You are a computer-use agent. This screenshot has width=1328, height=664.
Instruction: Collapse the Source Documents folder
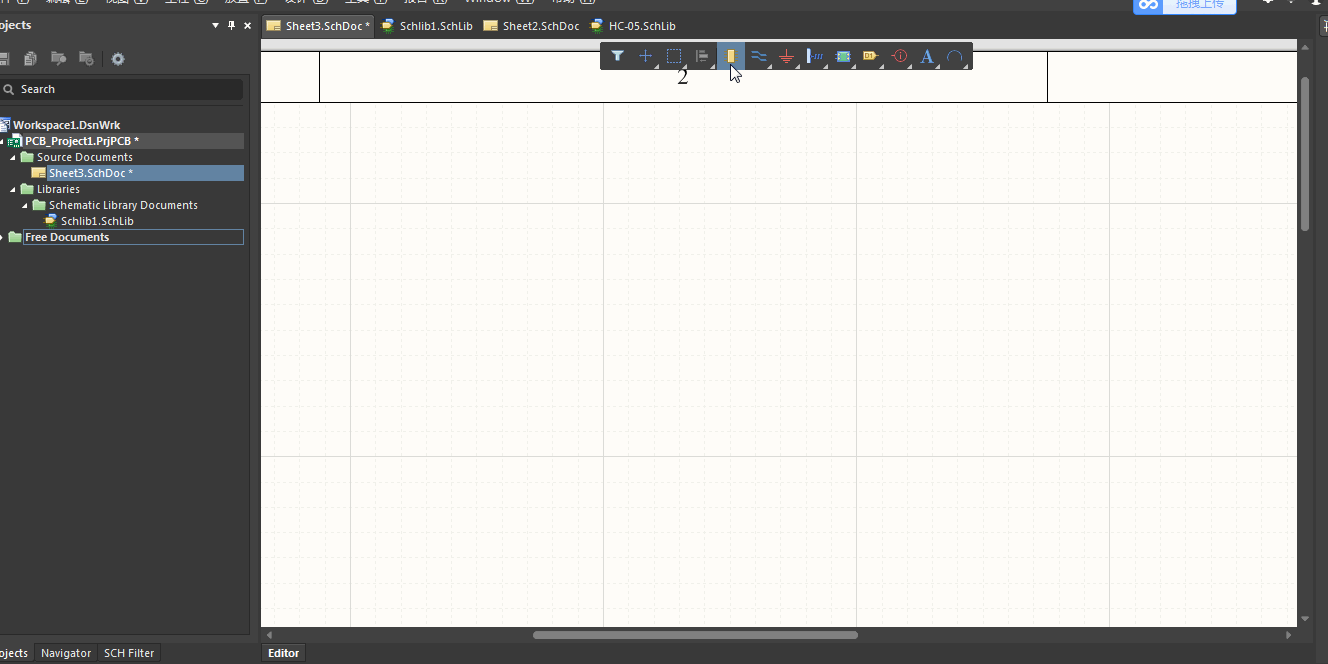pyautogui.click(x=14, y=157)
